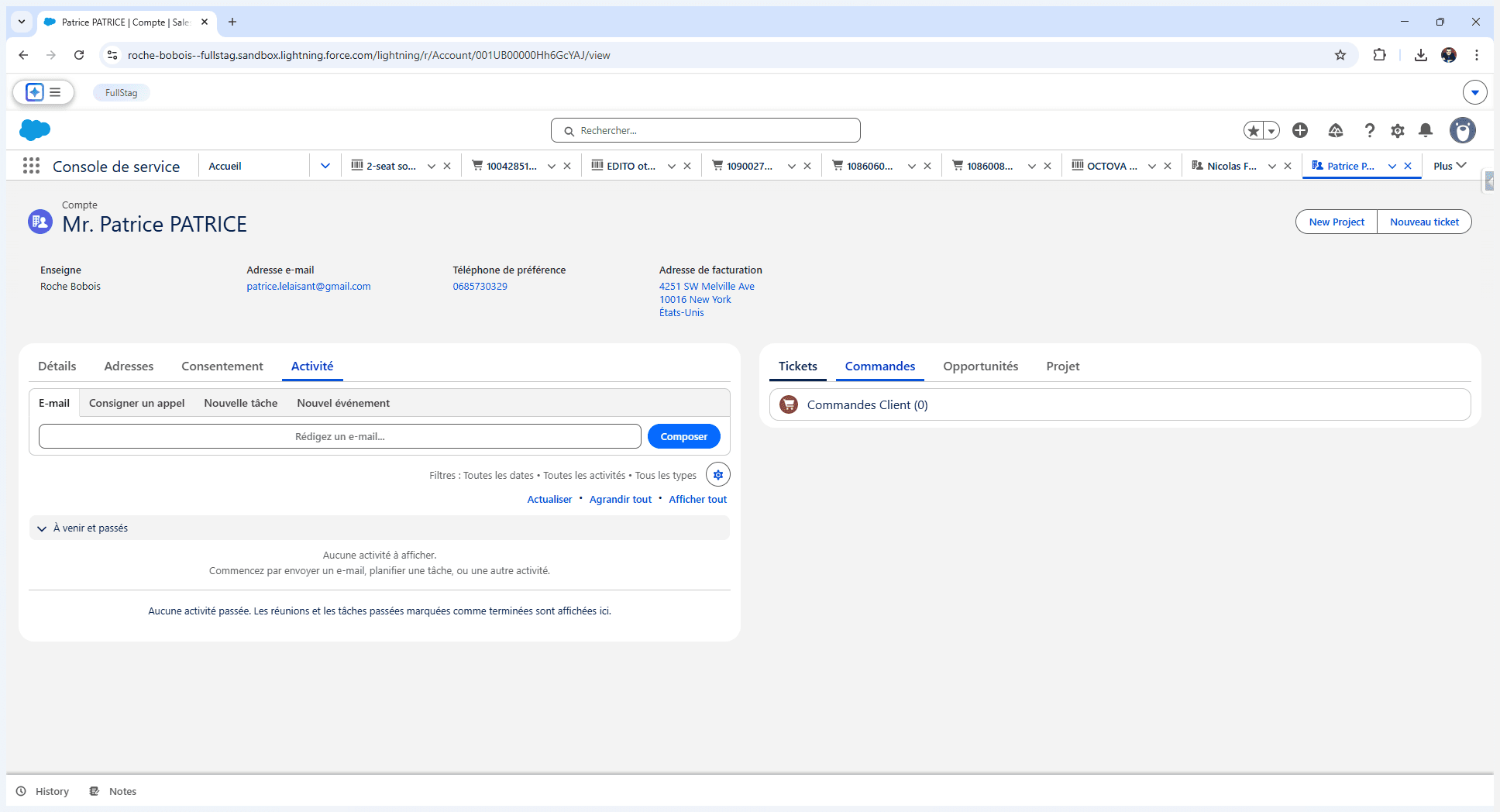The width and height of the screenshot is (1500, 812).
Task: Click the Composer button
Action: coord(684,436)
